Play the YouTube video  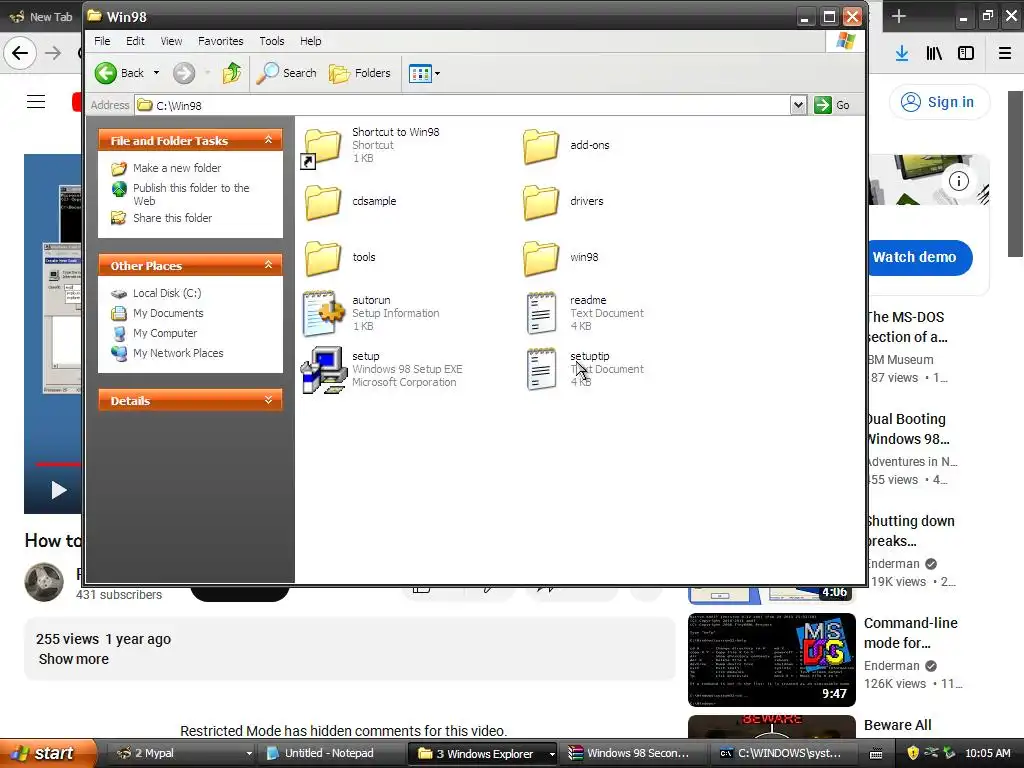pos(59,490)
